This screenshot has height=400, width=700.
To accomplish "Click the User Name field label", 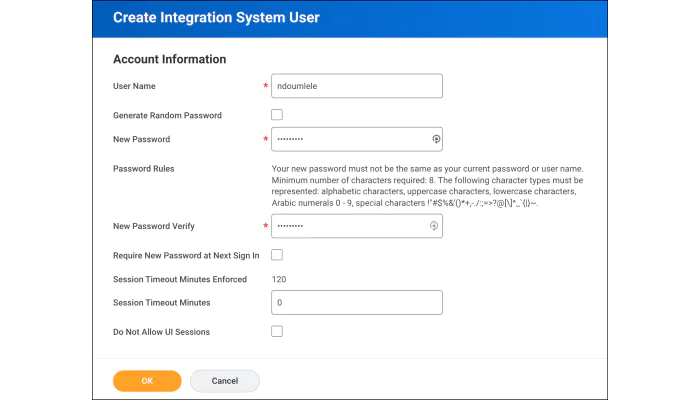I will click(x=134, y=87).
